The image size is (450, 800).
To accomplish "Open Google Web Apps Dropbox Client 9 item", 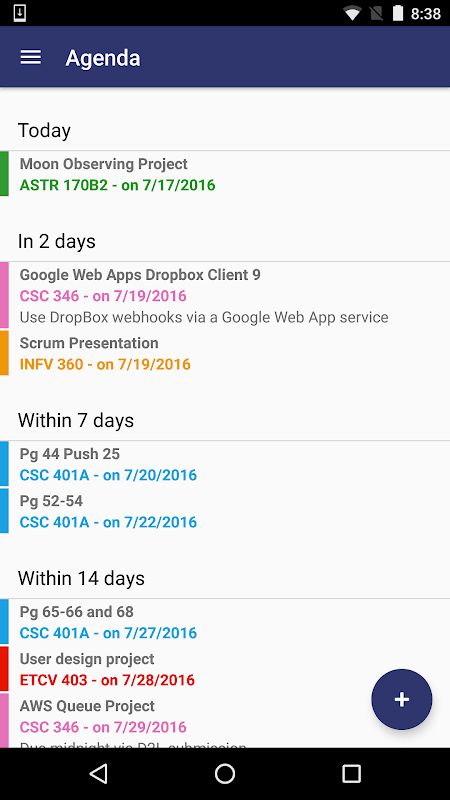I will point(225,295).
